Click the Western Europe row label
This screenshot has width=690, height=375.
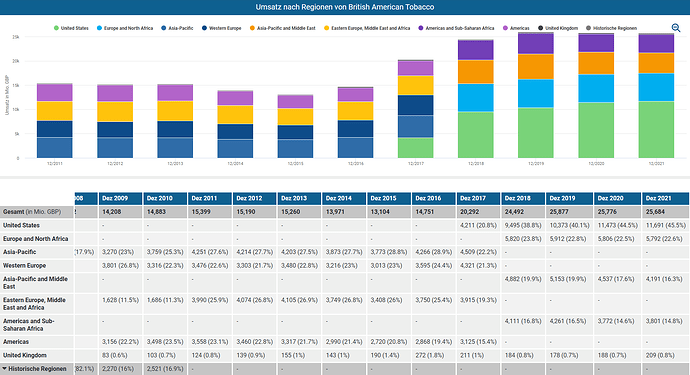24,266
